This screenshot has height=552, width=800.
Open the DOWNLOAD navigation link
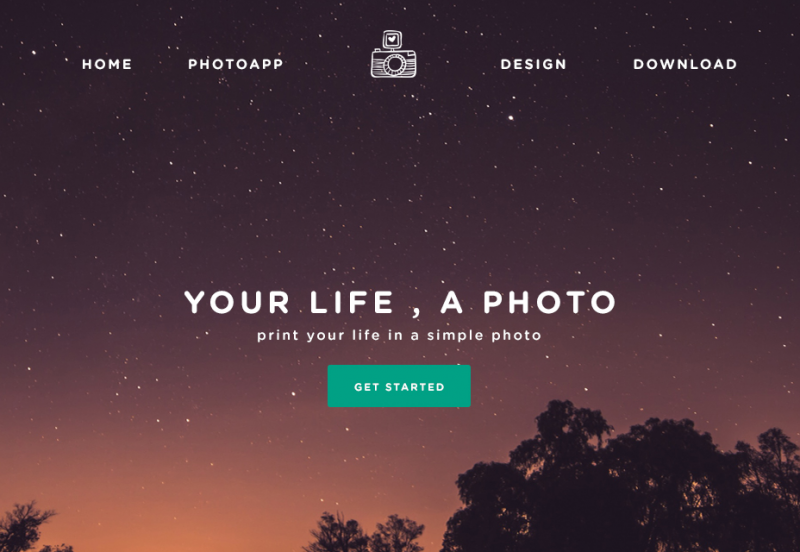pyautogui.click(x=685, y=64)
